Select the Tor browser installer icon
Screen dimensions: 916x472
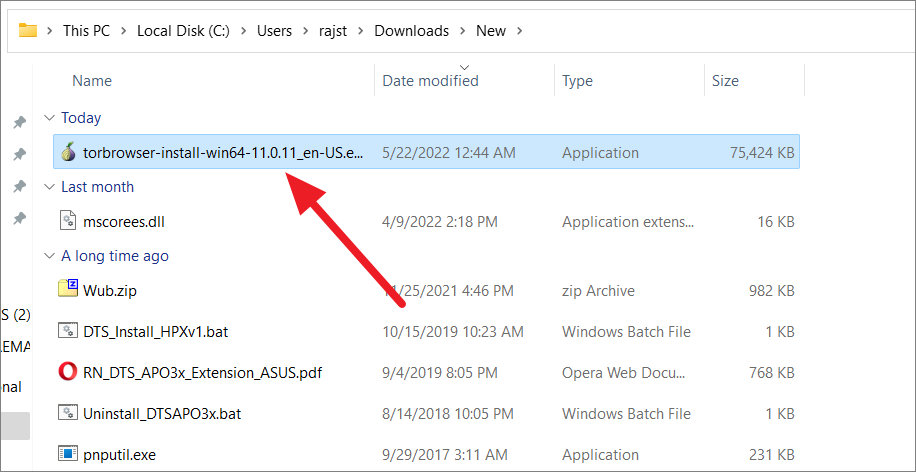(x=68, y=152)
